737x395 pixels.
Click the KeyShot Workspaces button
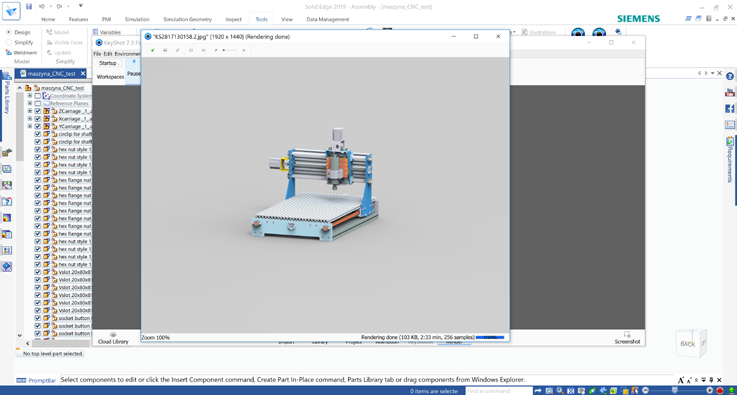pos(110,77)
